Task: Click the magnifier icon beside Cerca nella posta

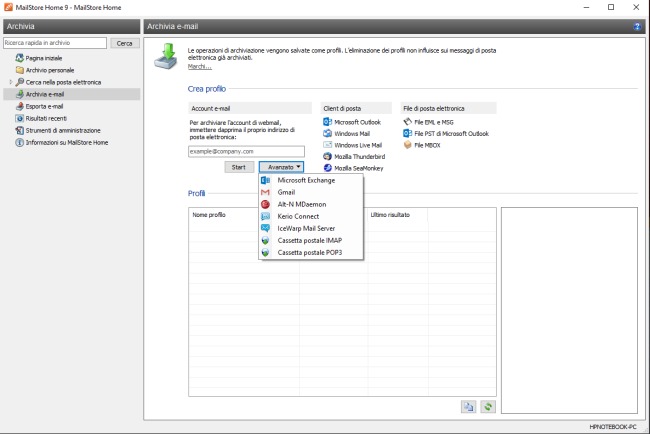Action: point(19,82)
